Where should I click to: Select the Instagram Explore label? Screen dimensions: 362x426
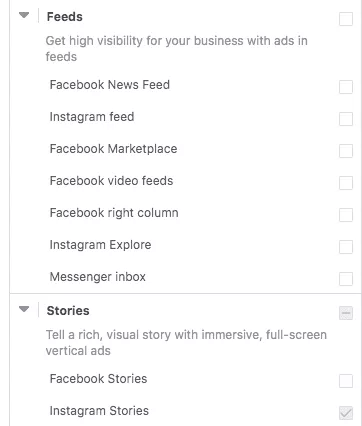(100, 245)
